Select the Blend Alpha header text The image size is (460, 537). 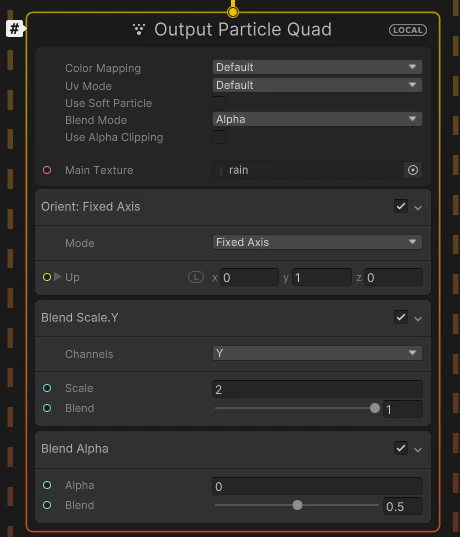[75, 449]
